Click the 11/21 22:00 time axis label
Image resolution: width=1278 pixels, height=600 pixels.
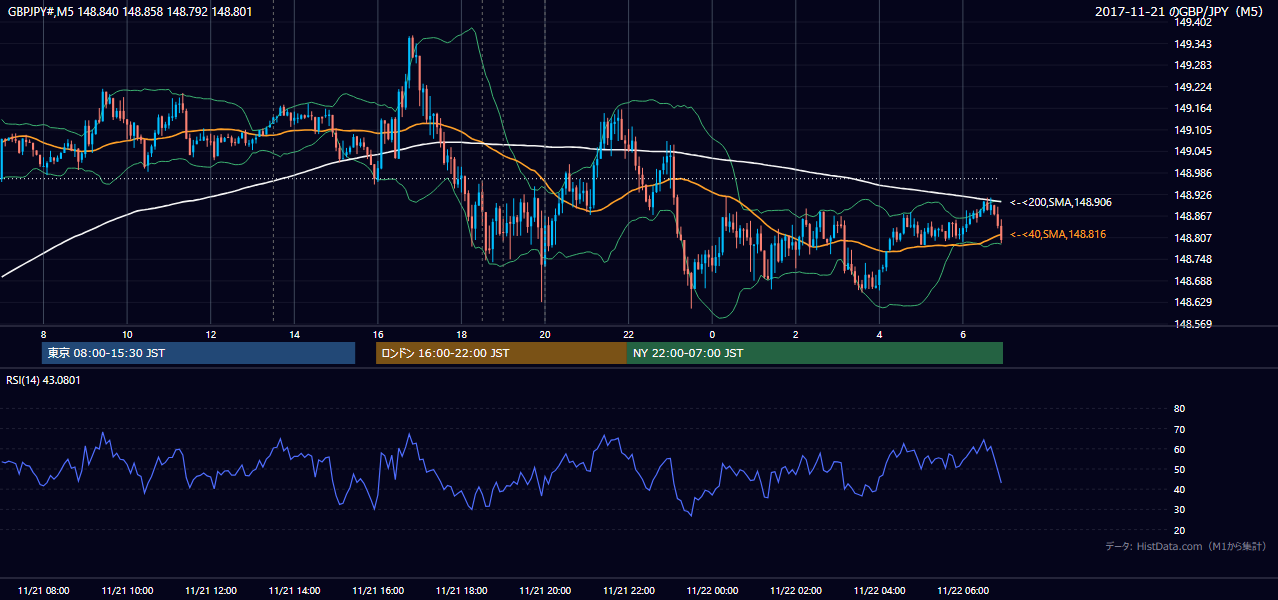tap(629, 591)
